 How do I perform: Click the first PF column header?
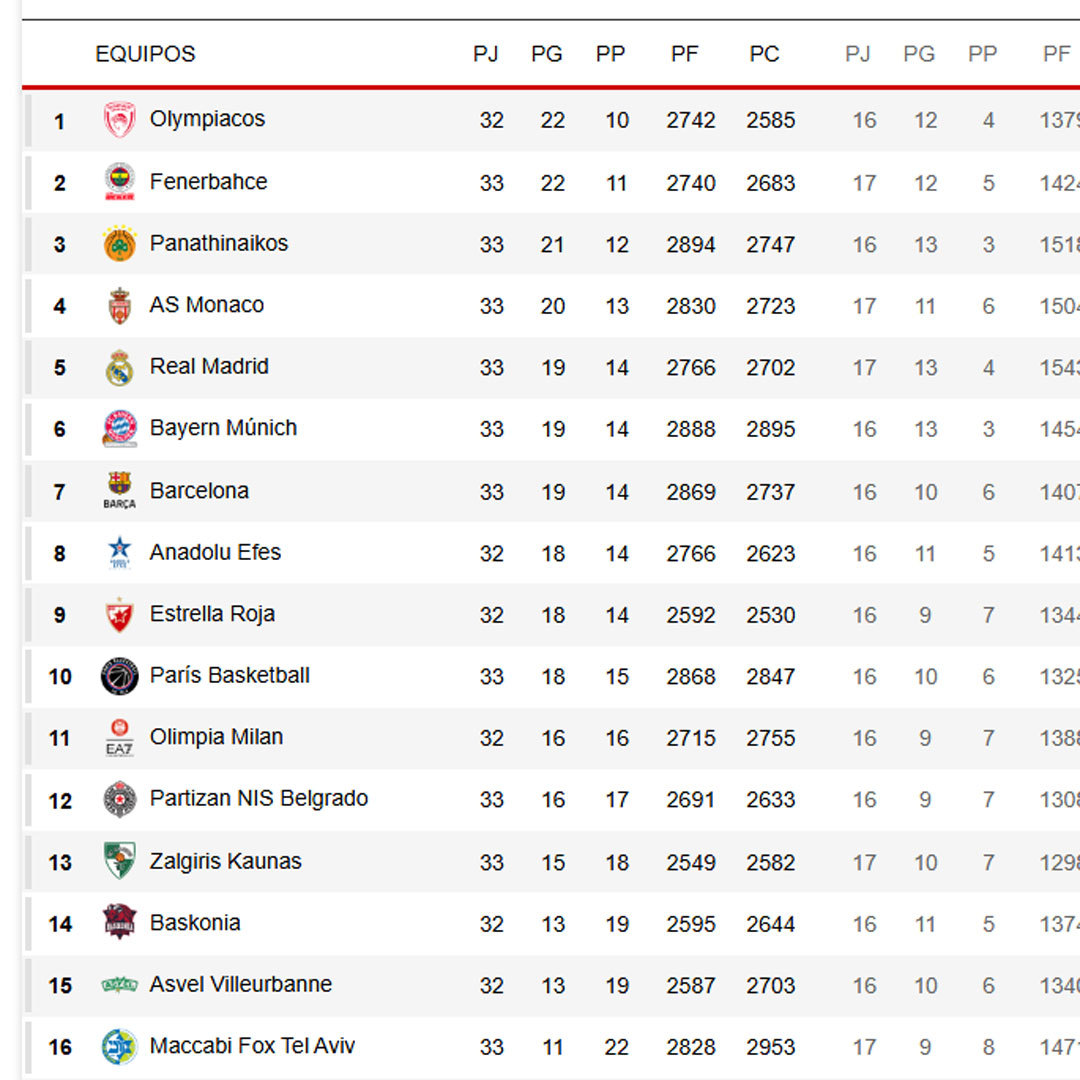[x=685, y=54]
